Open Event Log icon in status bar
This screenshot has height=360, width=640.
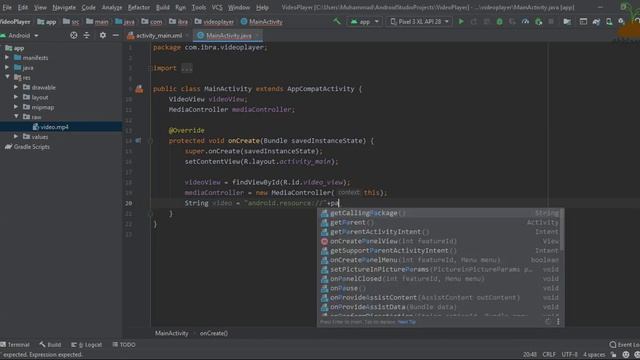pyautogui.click(x=612, y=344)
